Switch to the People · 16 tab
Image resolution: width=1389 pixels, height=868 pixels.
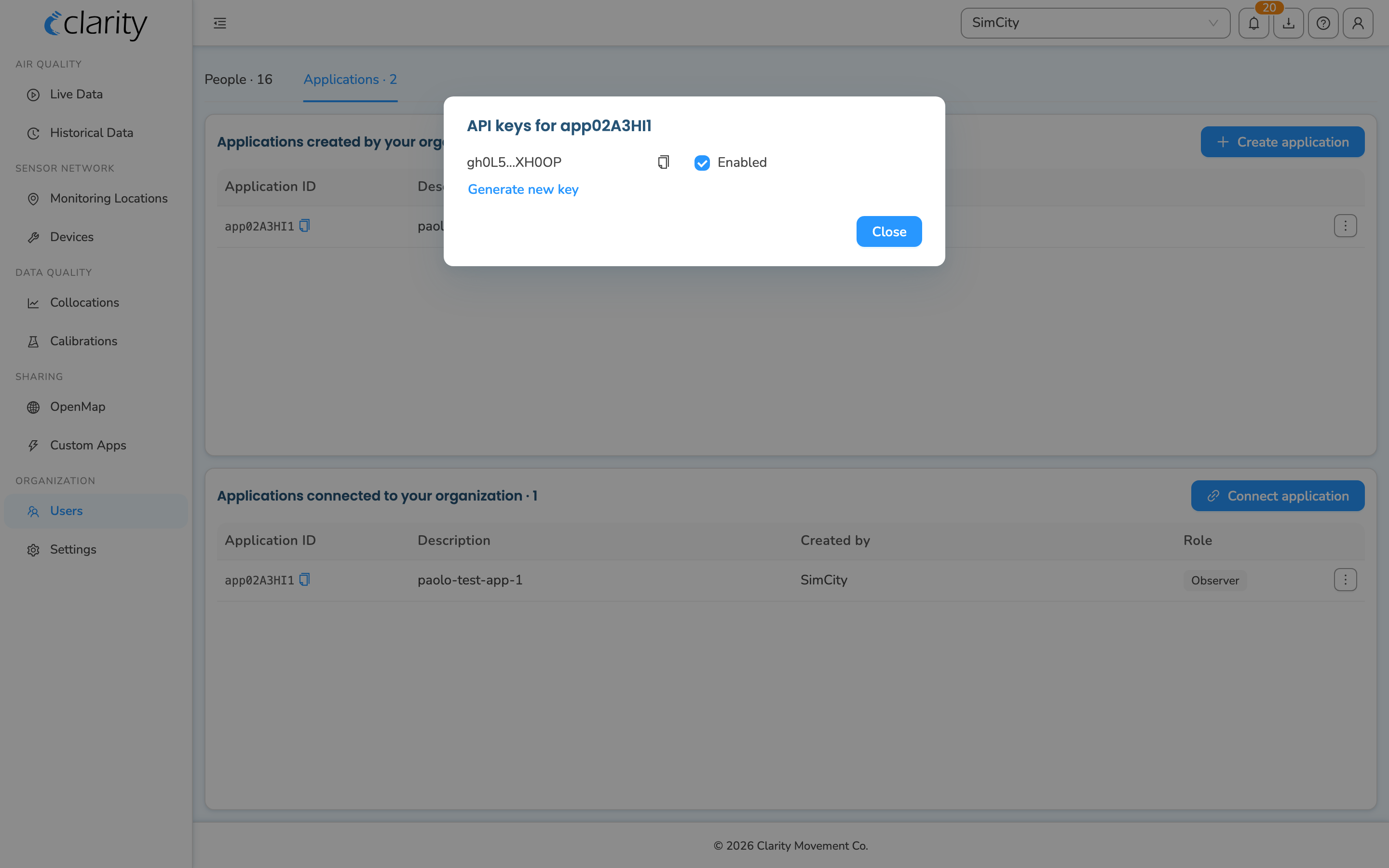click(239, 79)
